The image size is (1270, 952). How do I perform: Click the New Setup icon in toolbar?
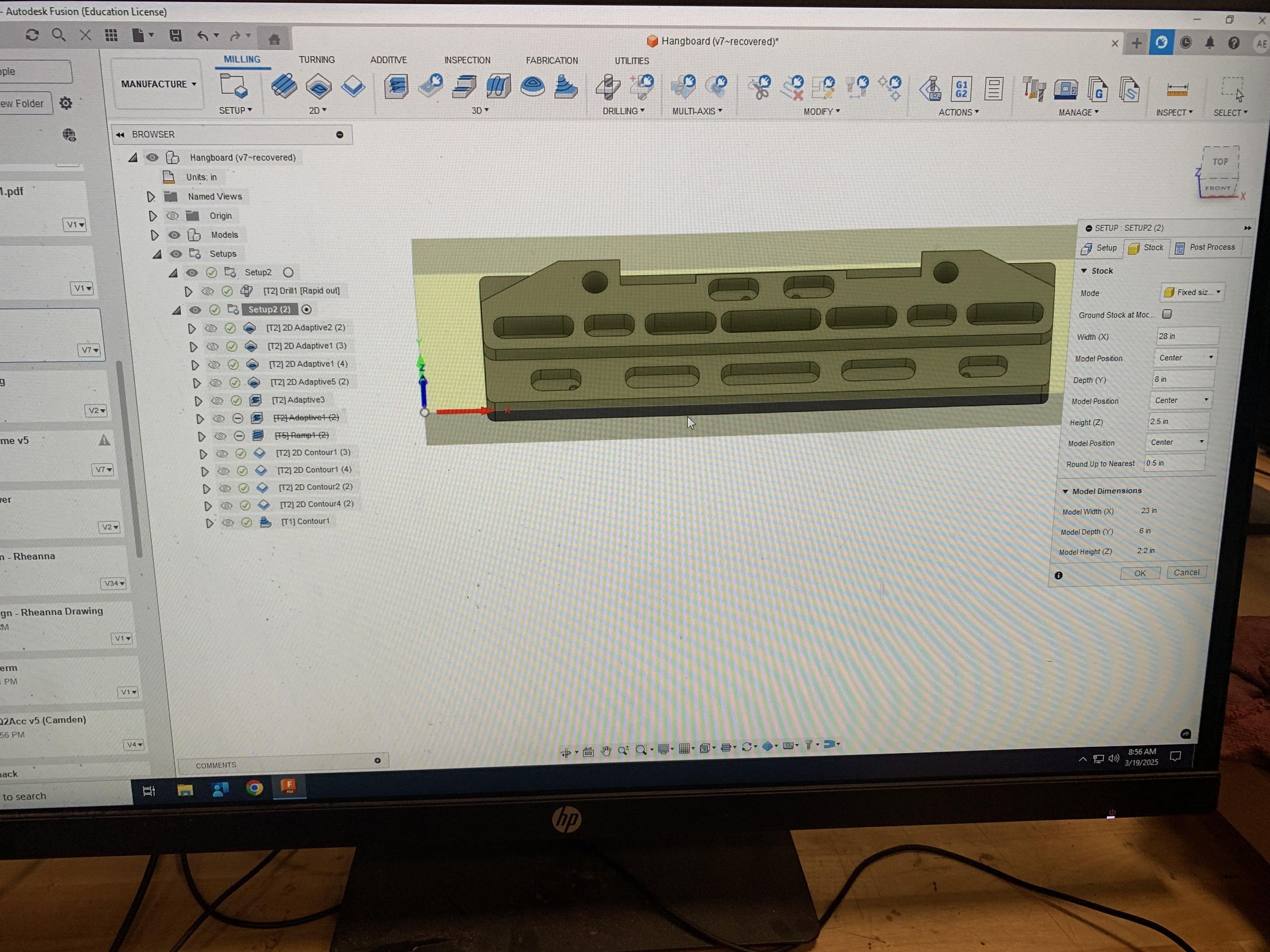(x=234, y=86)
